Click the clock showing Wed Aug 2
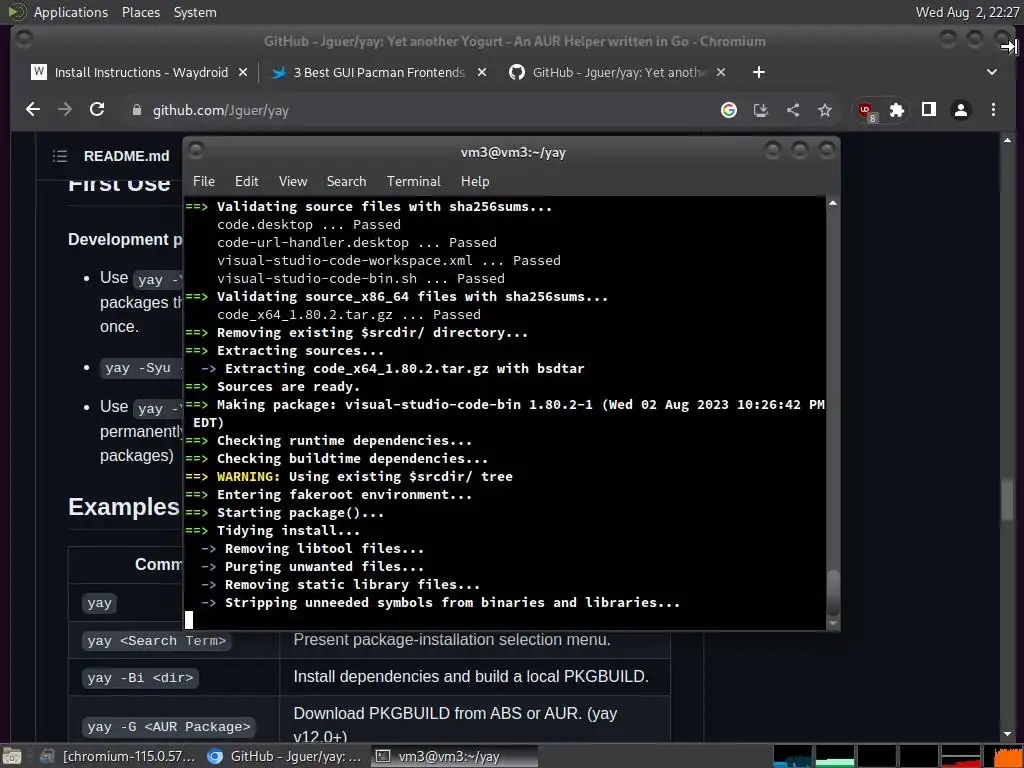This screenshot has width=1024, height=768. [967, 12]
